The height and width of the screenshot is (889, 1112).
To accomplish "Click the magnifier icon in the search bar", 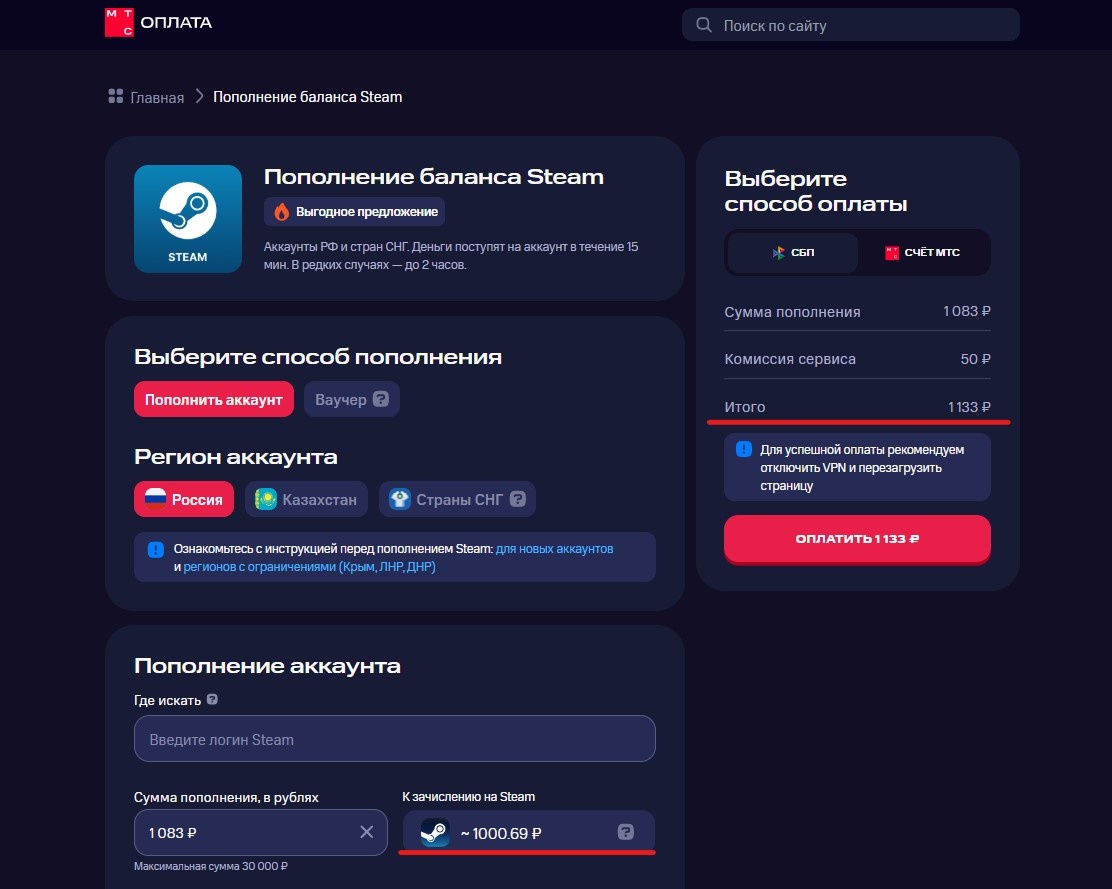I will click(x=704, y=24).
